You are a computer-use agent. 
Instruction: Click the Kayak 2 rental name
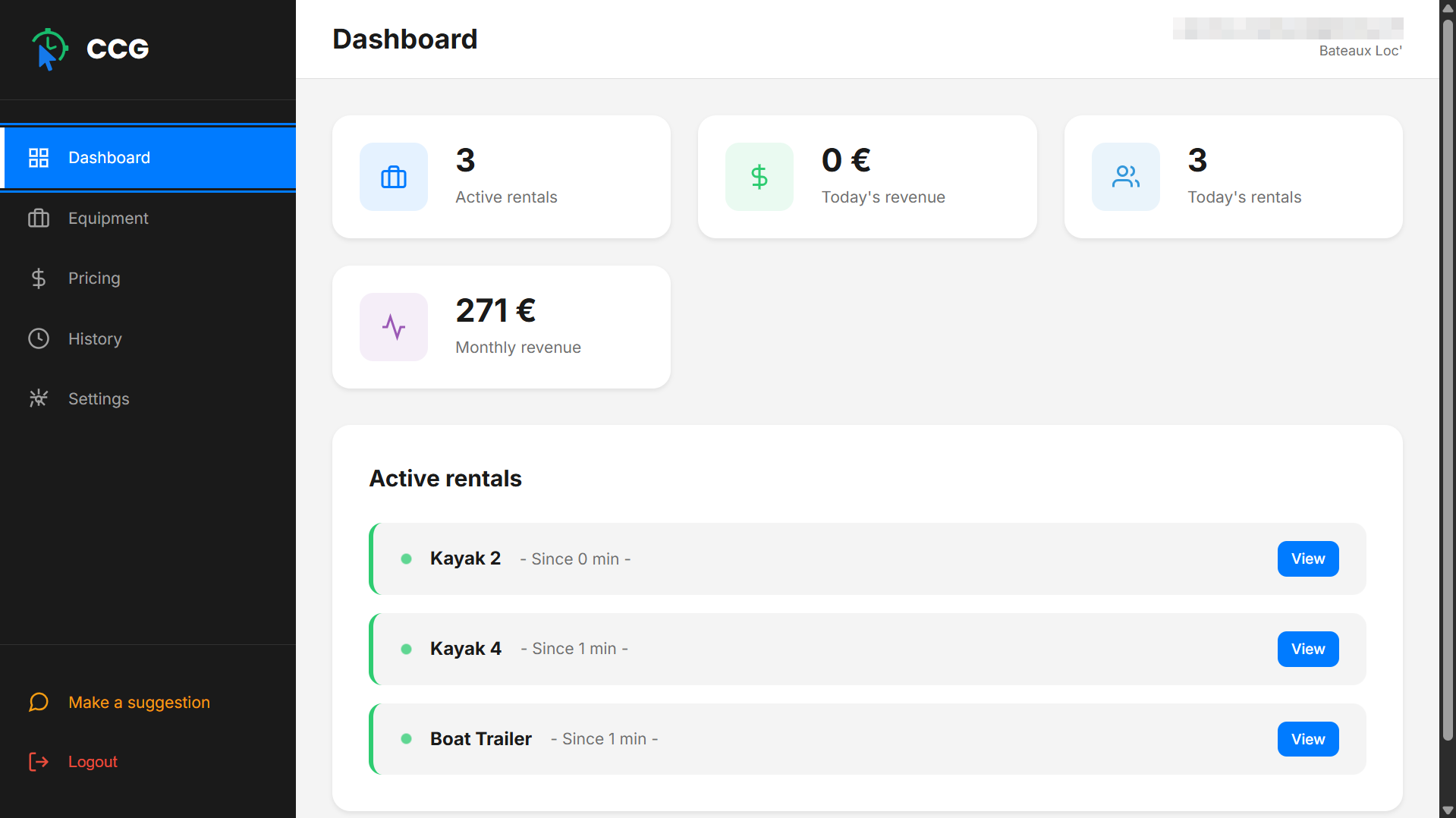[465, 558]
